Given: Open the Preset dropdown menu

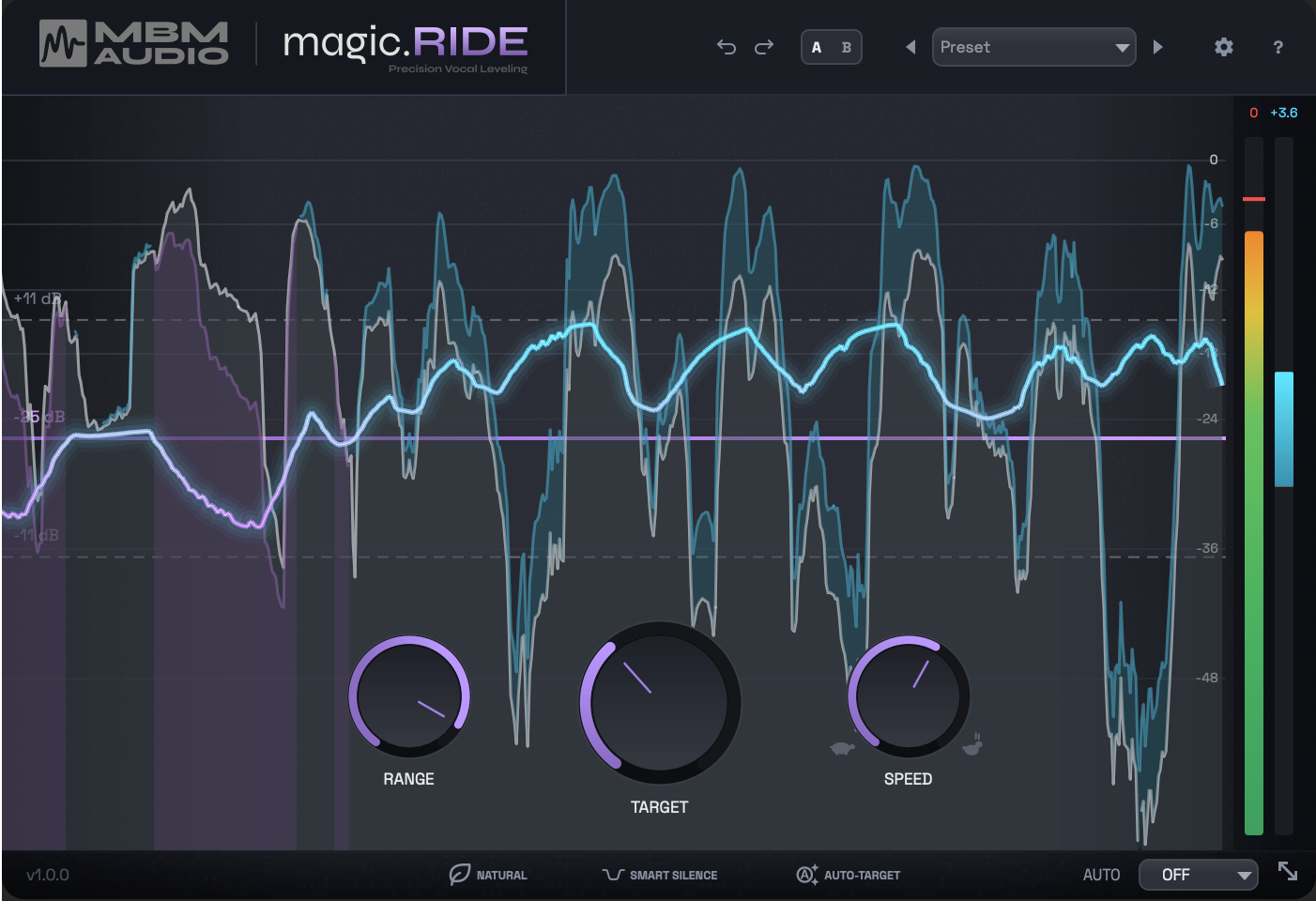Looking at the screenshot, I should coord(1033,47).
